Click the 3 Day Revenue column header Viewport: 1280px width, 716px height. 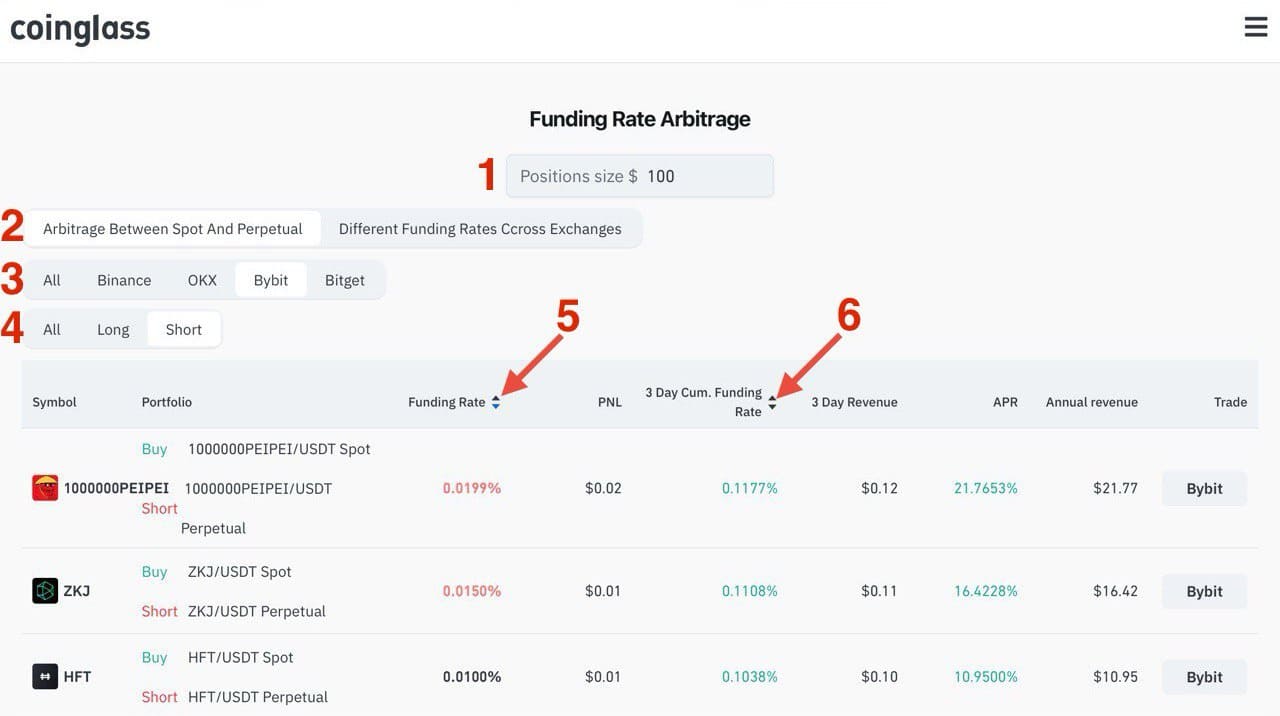pos(854,402)
